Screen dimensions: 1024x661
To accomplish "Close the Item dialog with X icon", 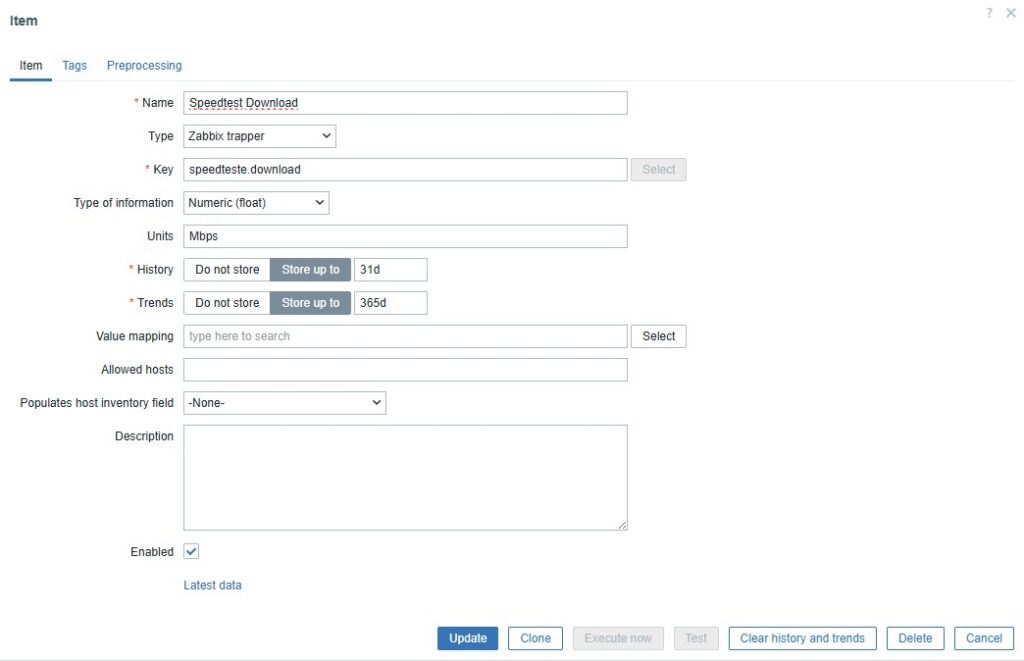I will pyautogui.click(x=1010, y=13).
